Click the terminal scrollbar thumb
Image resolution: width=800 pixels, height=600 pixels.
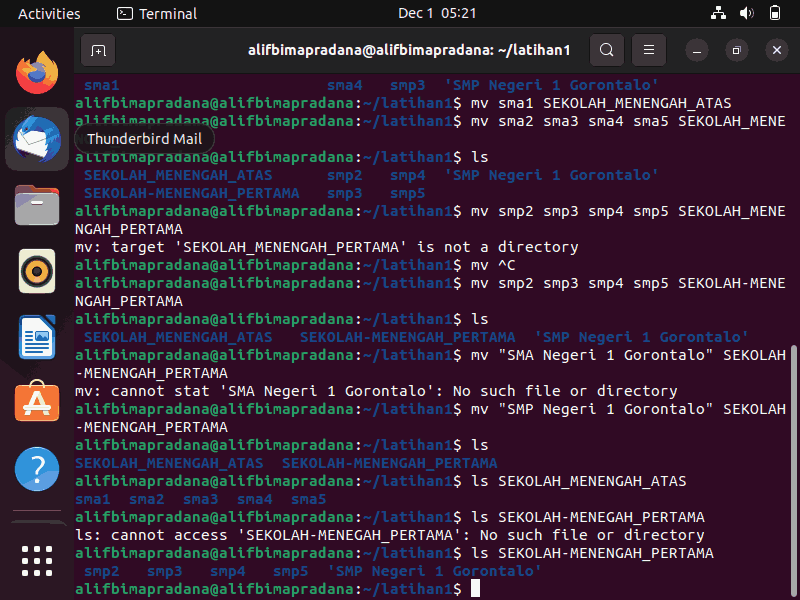click(793, 472)
